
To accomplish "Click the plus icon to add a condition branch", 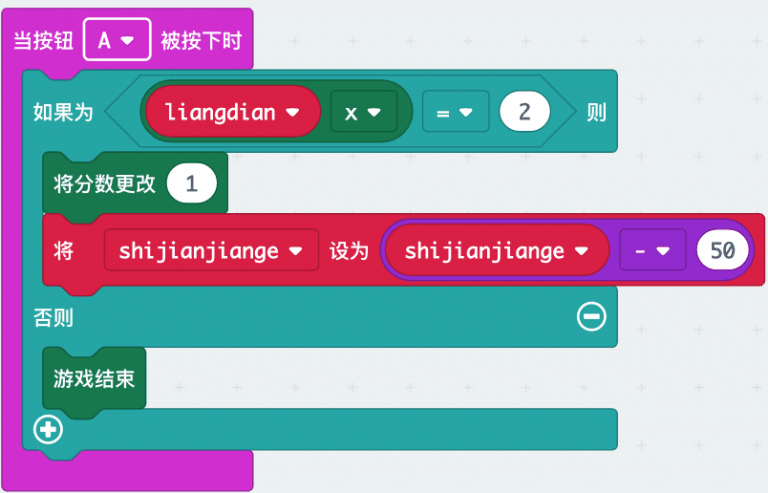I will (47, 430).
